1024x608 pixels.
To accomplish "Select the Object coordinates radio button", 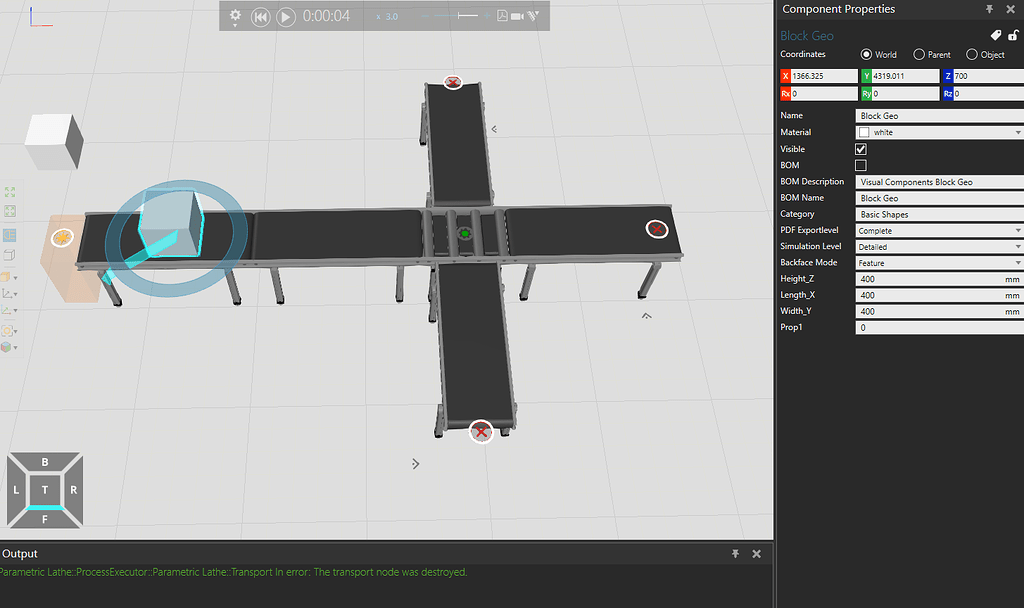I will click(x=972, y=55).
